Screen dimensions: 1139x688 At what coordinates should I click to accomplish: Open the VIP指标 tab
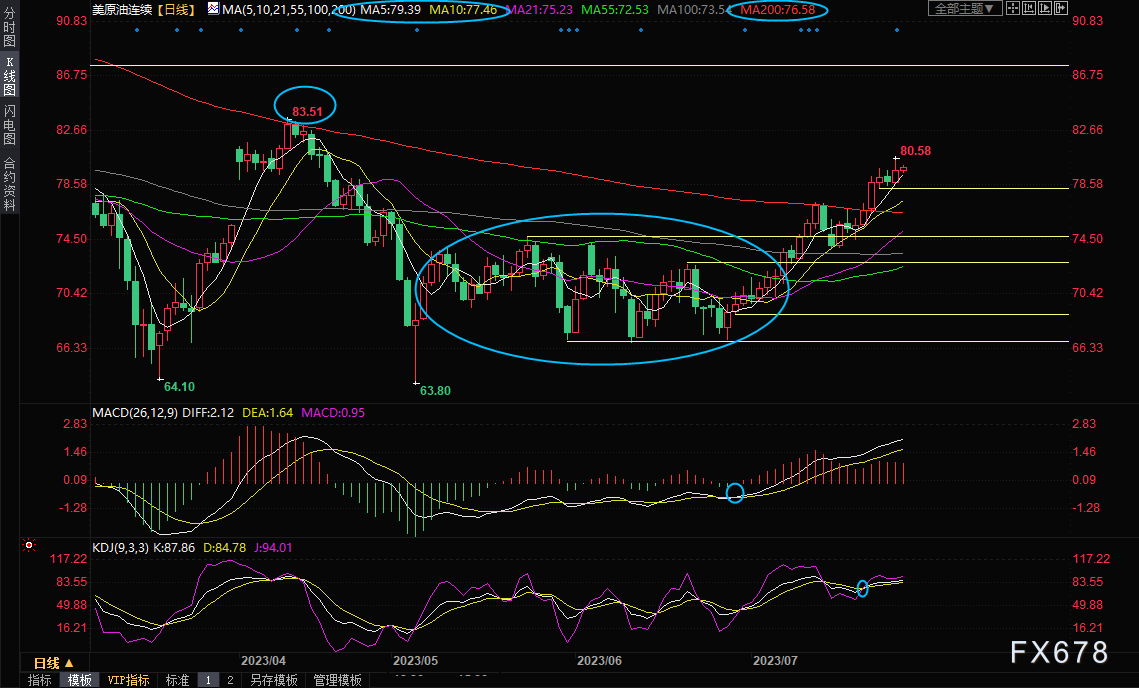[128, 680]
